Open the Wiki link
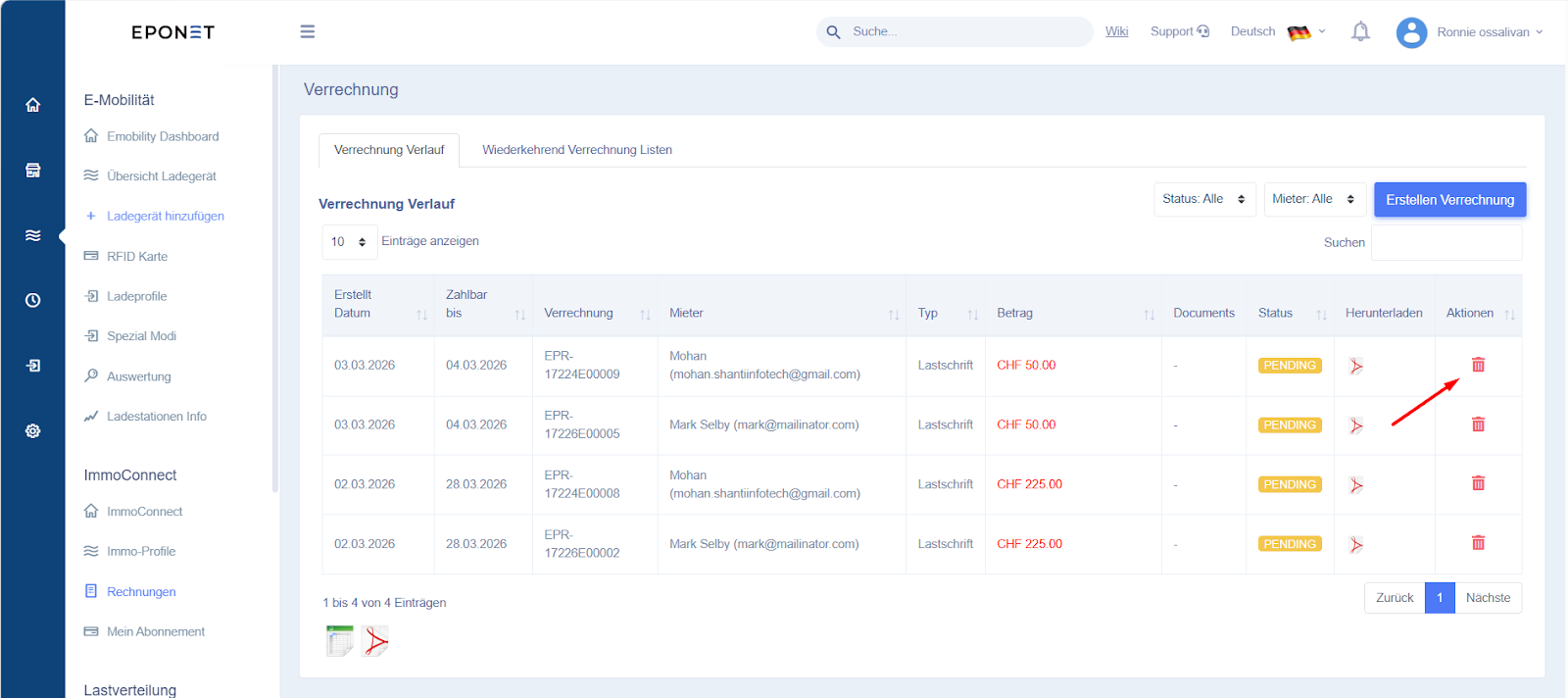1568x698 pixels. coord(1116,31)
